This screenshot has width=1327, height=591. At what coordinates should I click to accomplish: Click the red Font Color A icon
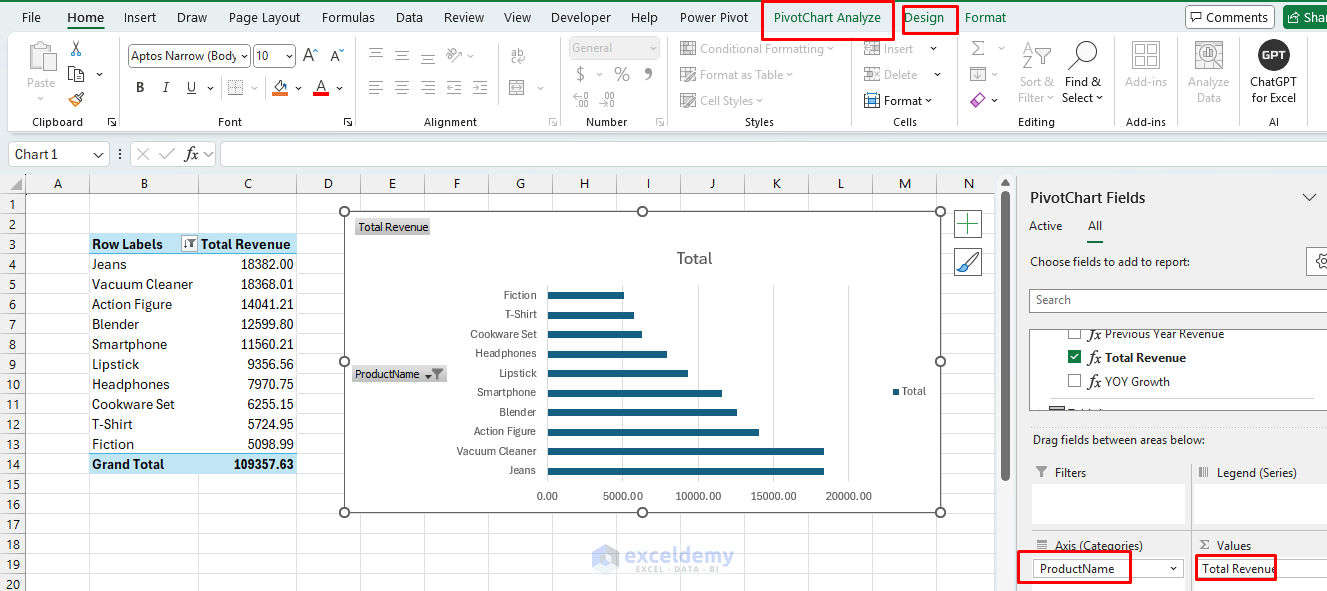(321, 88)
